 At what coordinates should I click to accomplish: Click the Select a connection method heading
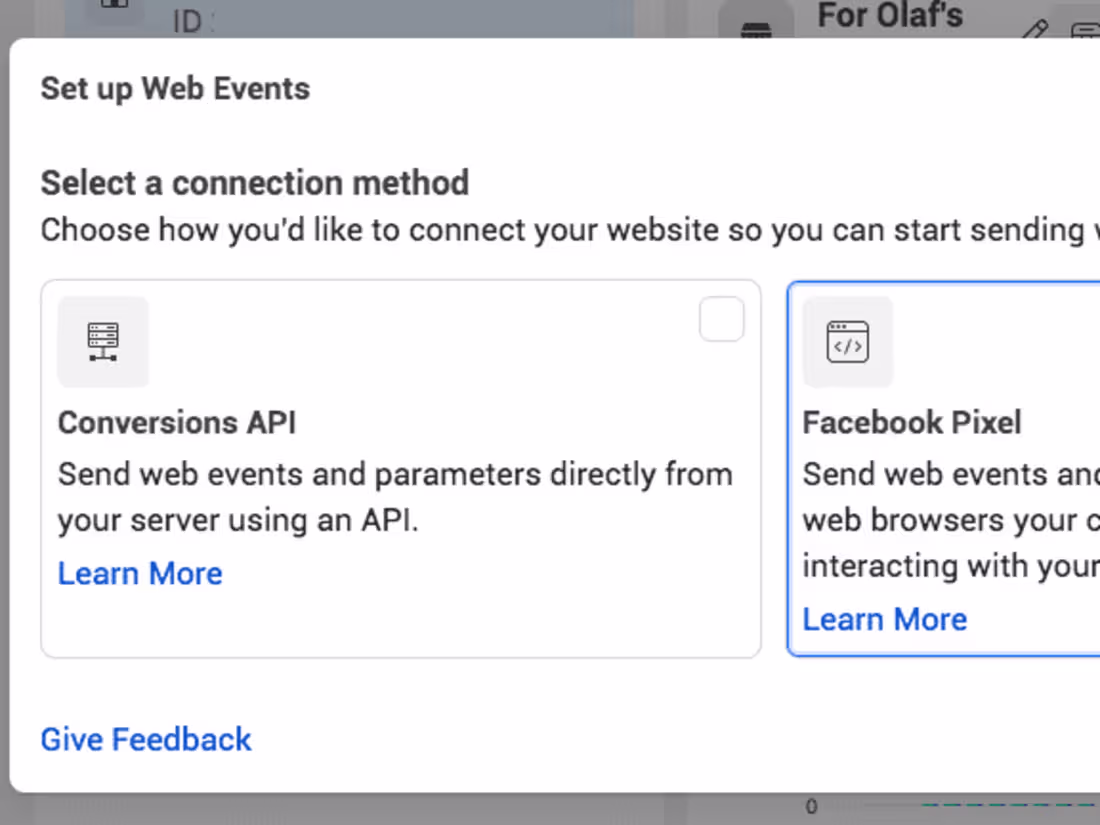tap(255, 183)
